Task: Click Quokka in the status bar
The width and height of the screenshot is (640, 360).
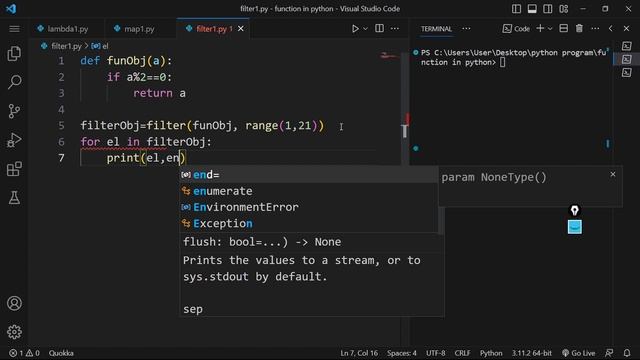Action: click(61, 353)
